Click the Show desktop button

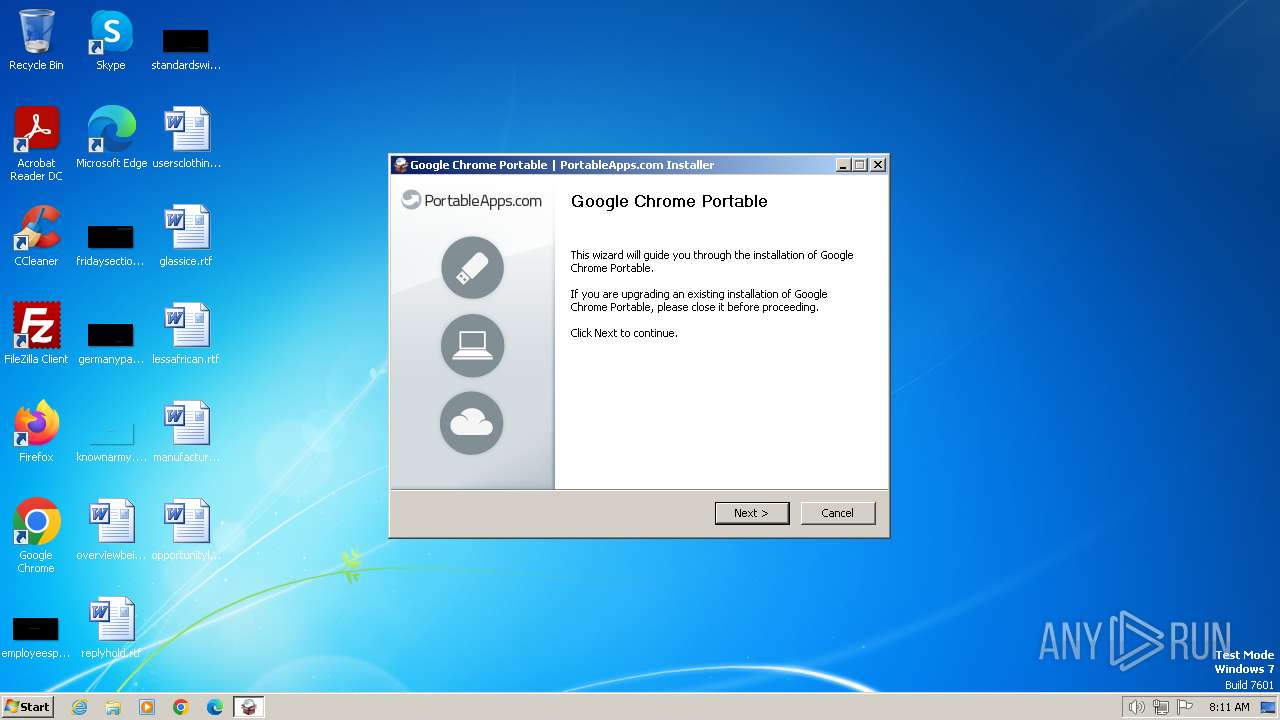click(1268, 707)
